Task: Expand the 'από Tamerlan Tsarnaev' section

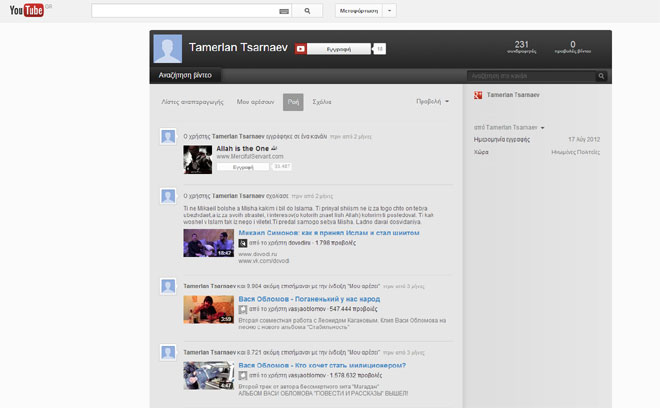Action: [x=509, y=128]
